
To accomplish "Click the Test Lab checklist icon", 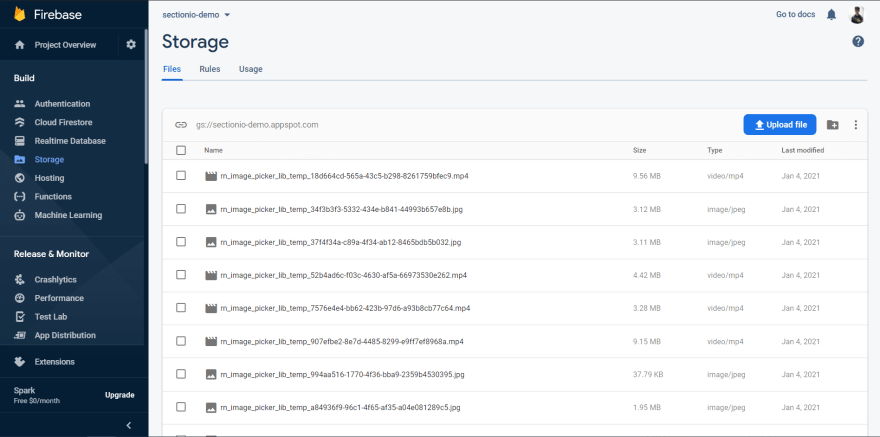I will click(20, 316).
